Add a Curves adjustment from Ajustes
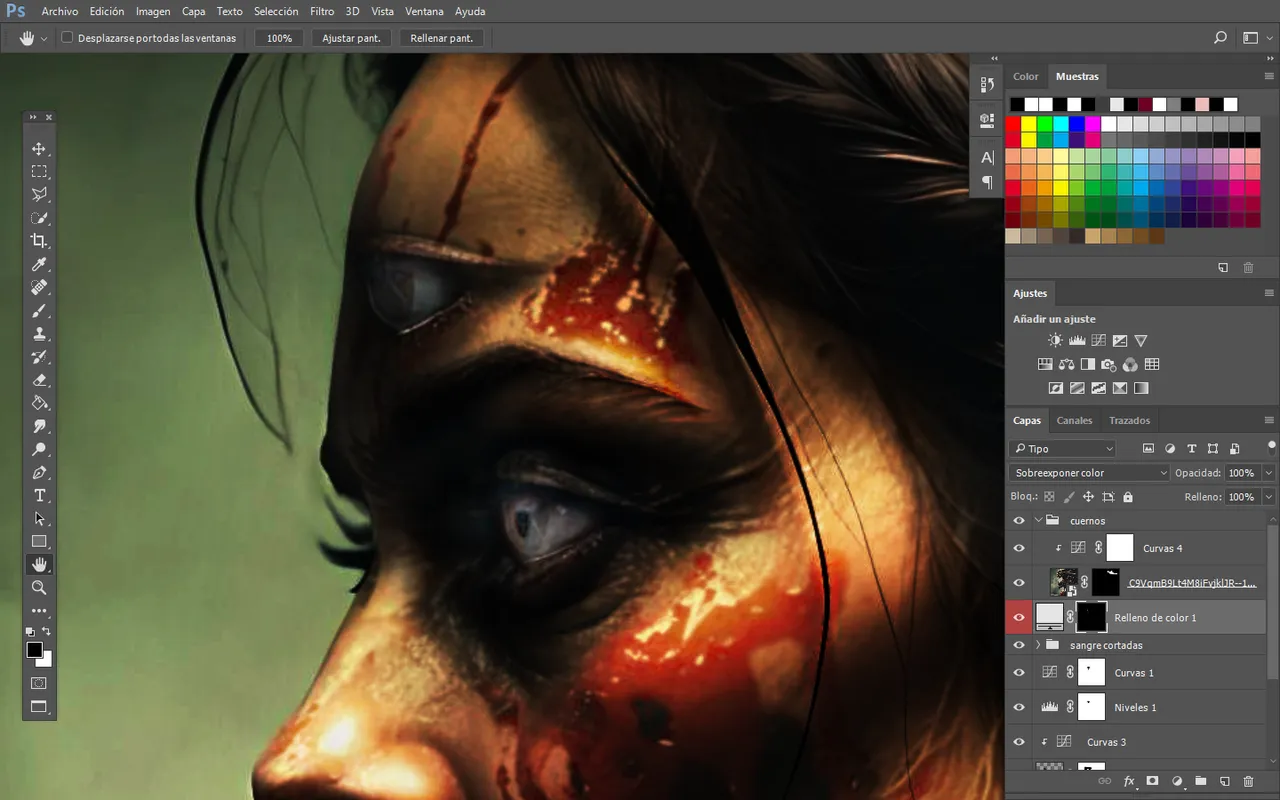Screen dimensions: 1280x800 (1098, 341)
